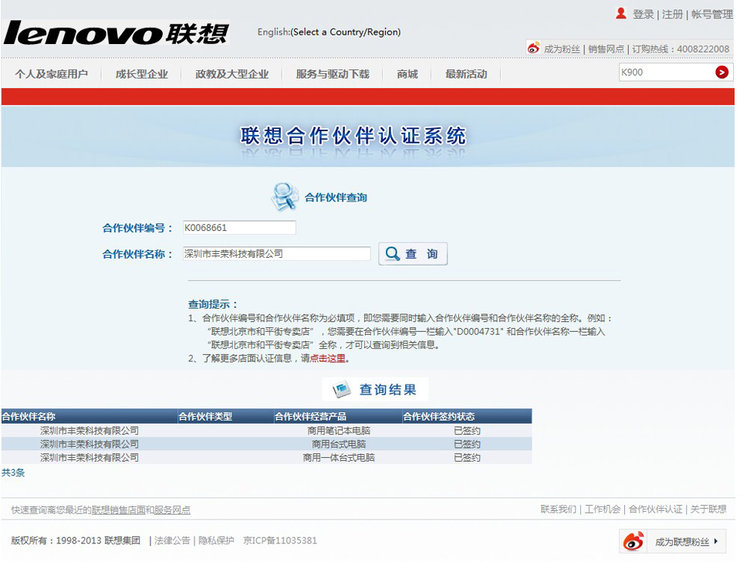750x562 pixels.
Task: Open the 成长型企业 menu
Action: (142, 74)
